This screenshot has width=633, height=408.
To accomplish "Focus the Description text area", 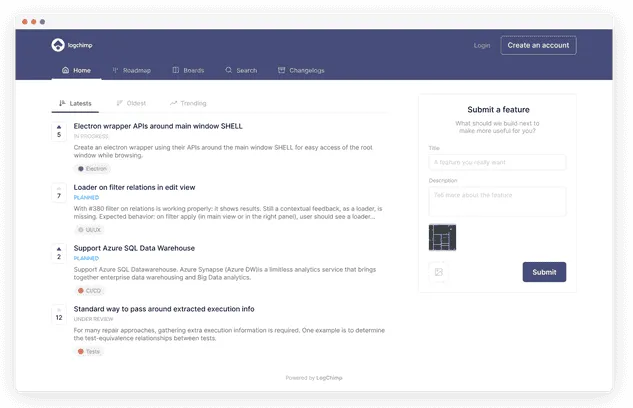I will pos(497,201).
